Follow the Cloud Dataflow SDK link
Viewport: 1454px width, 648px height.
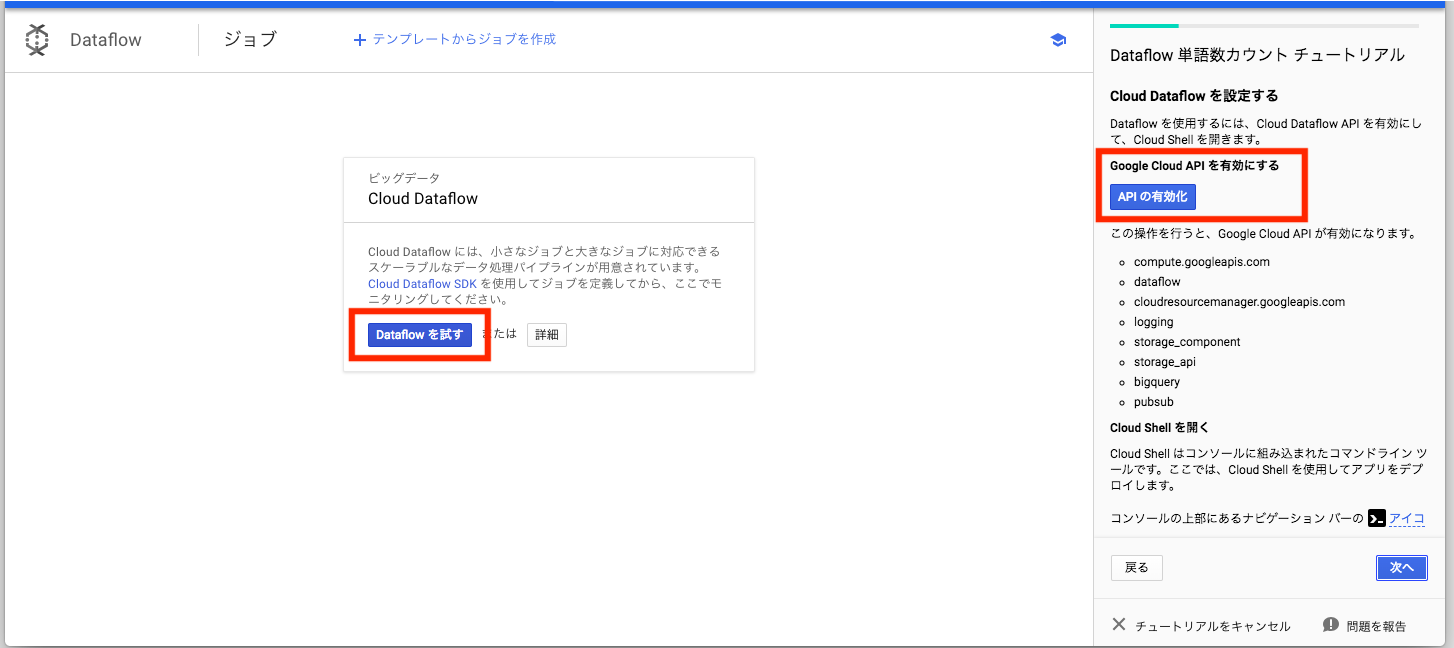point(422,284)
